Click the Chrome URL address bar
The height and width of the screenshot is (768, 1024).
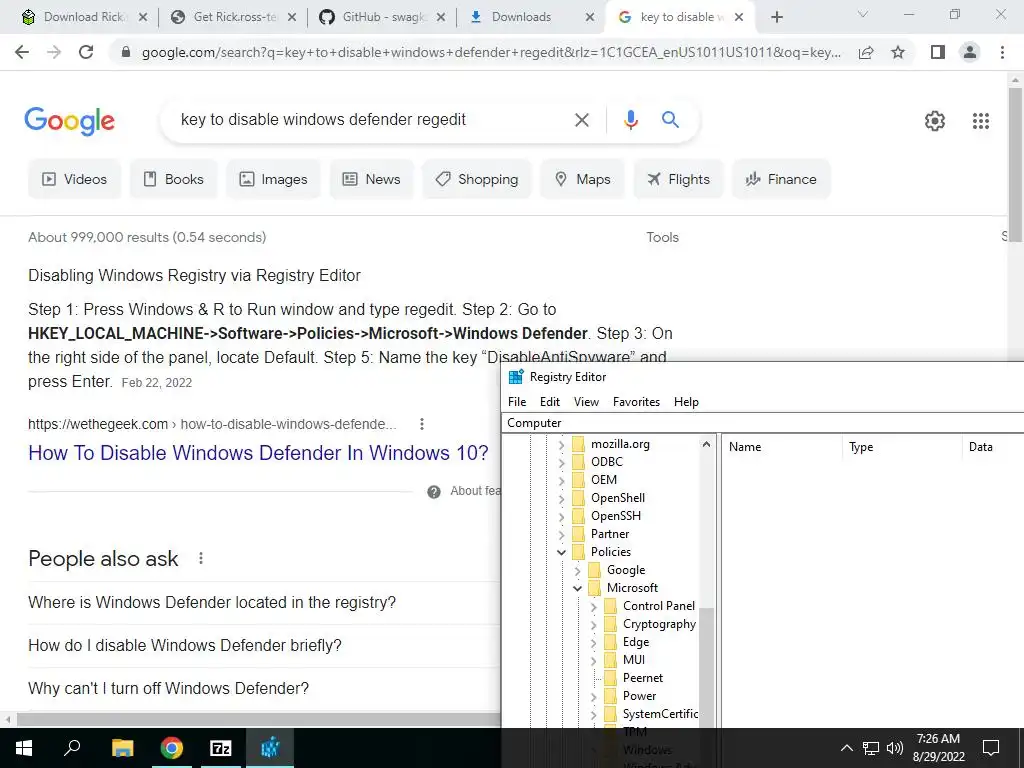click(491, 52)
